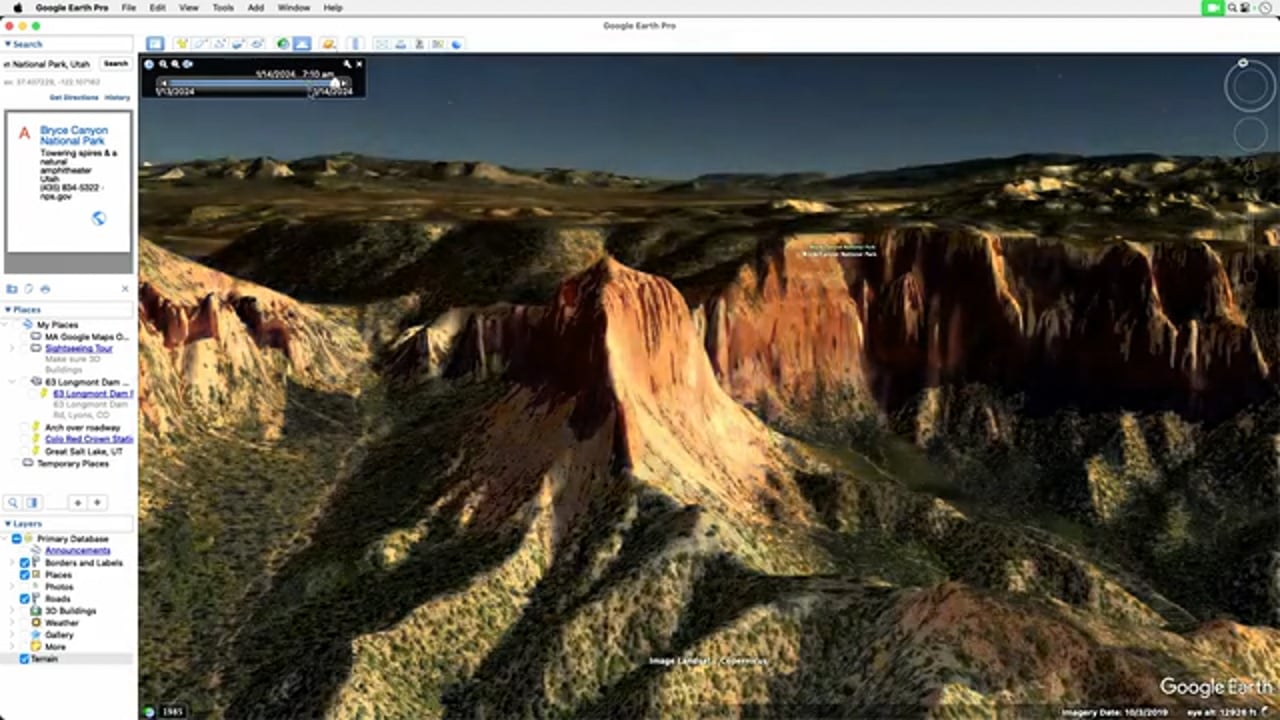1280x720 pixels.
Task: Open the Bryce Canyon National Park result link
Action: pyautogui.click(x=73, y=135)
